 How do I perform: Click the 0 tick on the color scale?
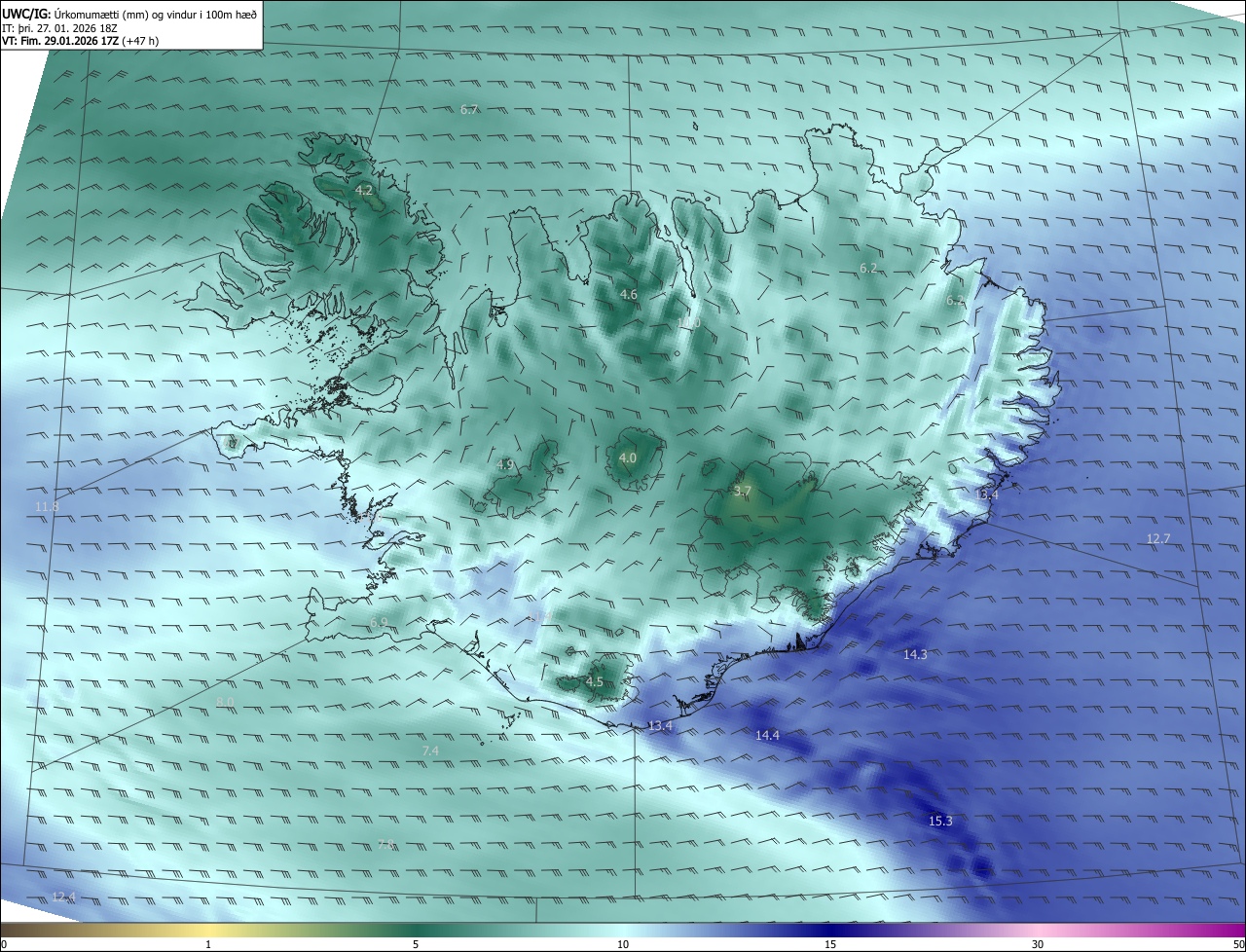[x=4, y=944]
